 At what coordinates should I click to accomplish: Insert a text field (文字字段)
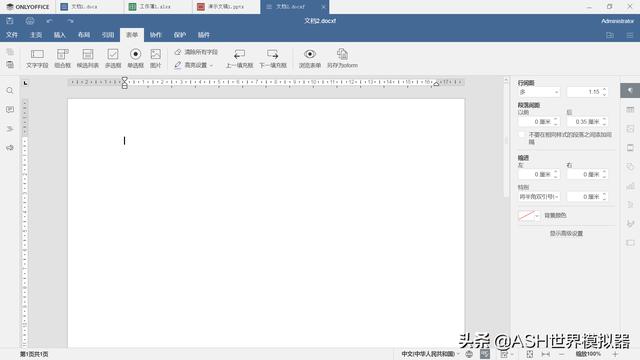(x=37, y=58)
